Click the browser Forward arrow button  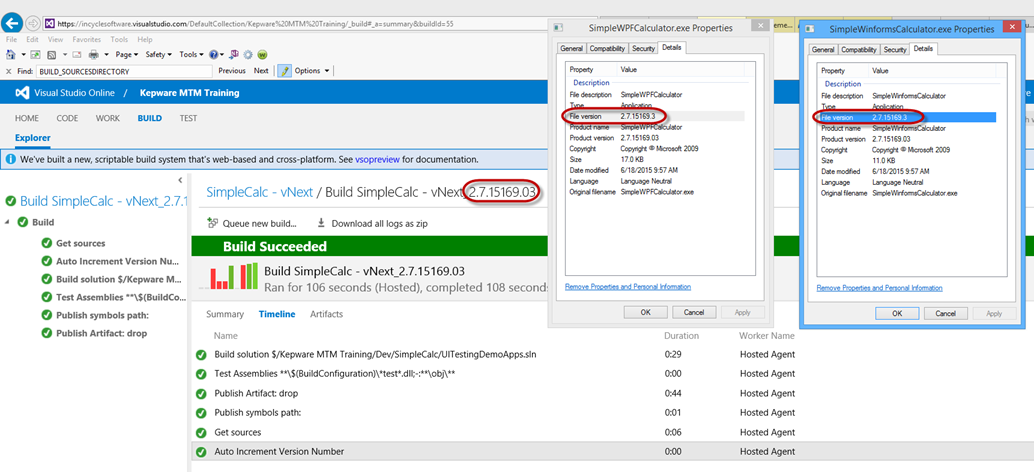tap(33, 23)
